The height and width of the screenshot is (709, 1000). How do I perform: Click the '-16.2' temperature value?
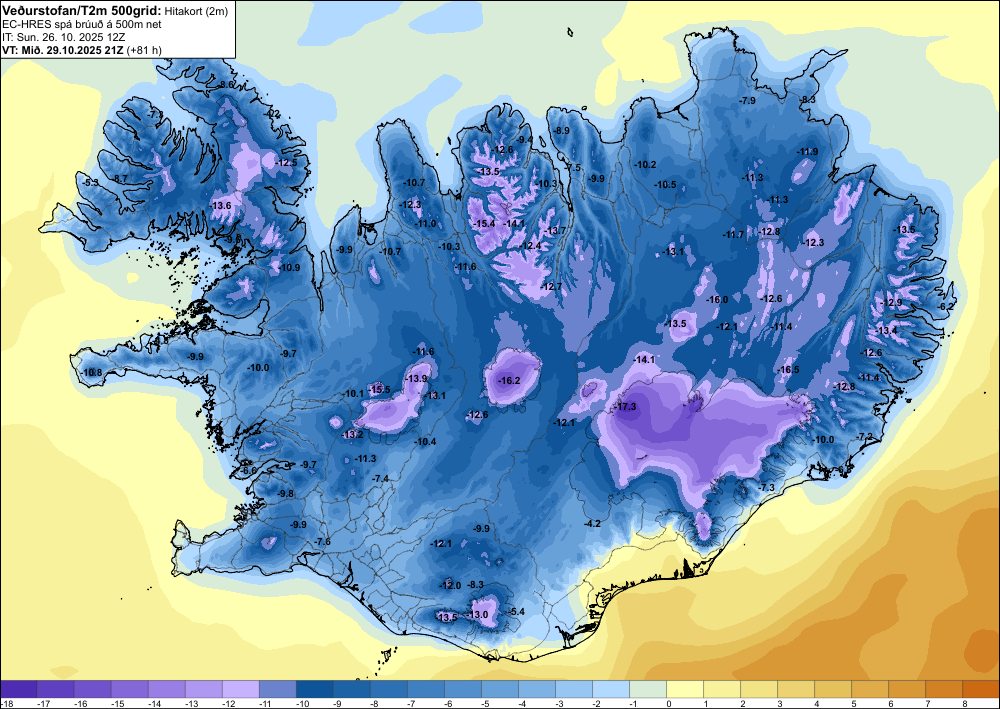(x=510, y=381)
